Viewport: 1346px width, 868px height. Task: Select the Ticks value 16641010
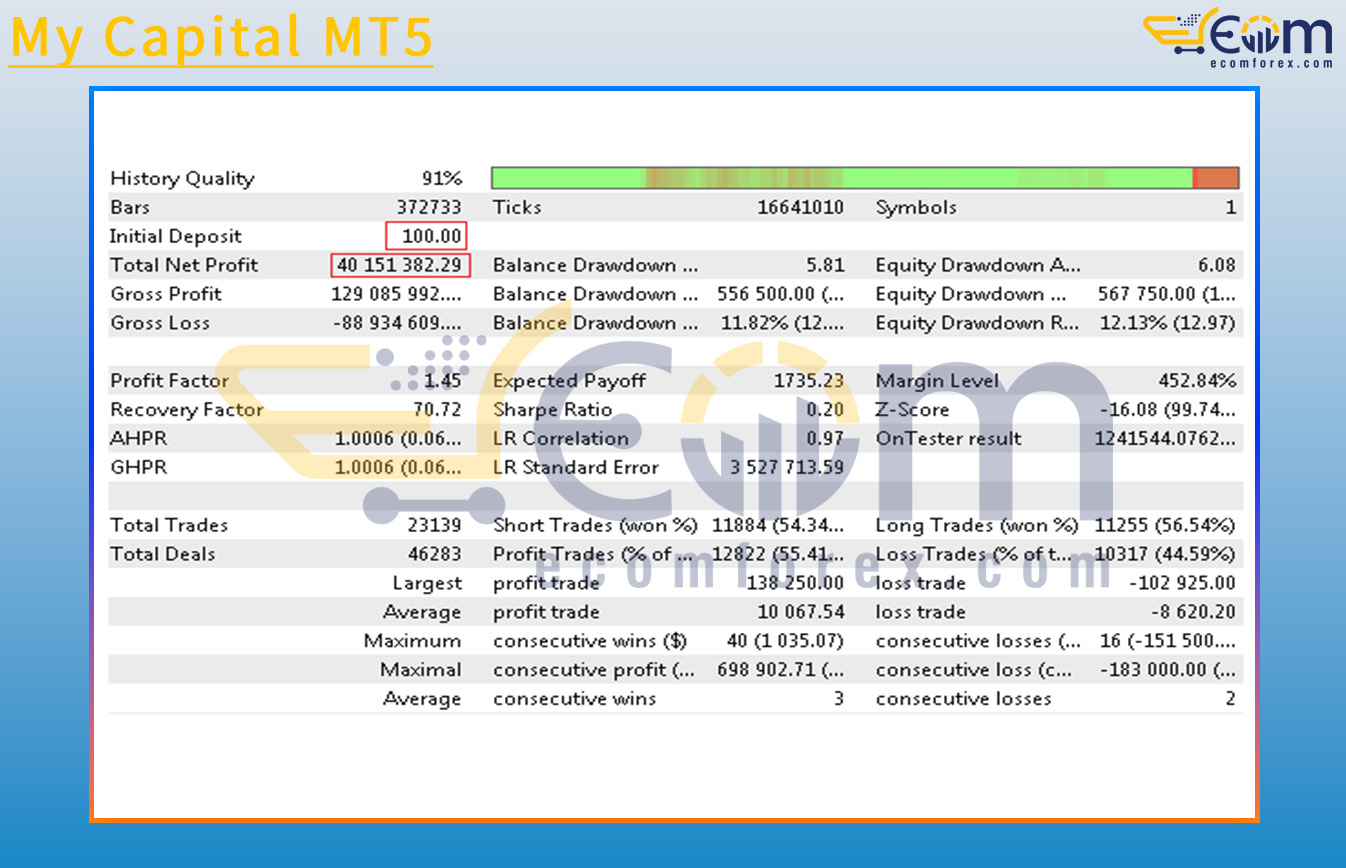click(800, 208)
